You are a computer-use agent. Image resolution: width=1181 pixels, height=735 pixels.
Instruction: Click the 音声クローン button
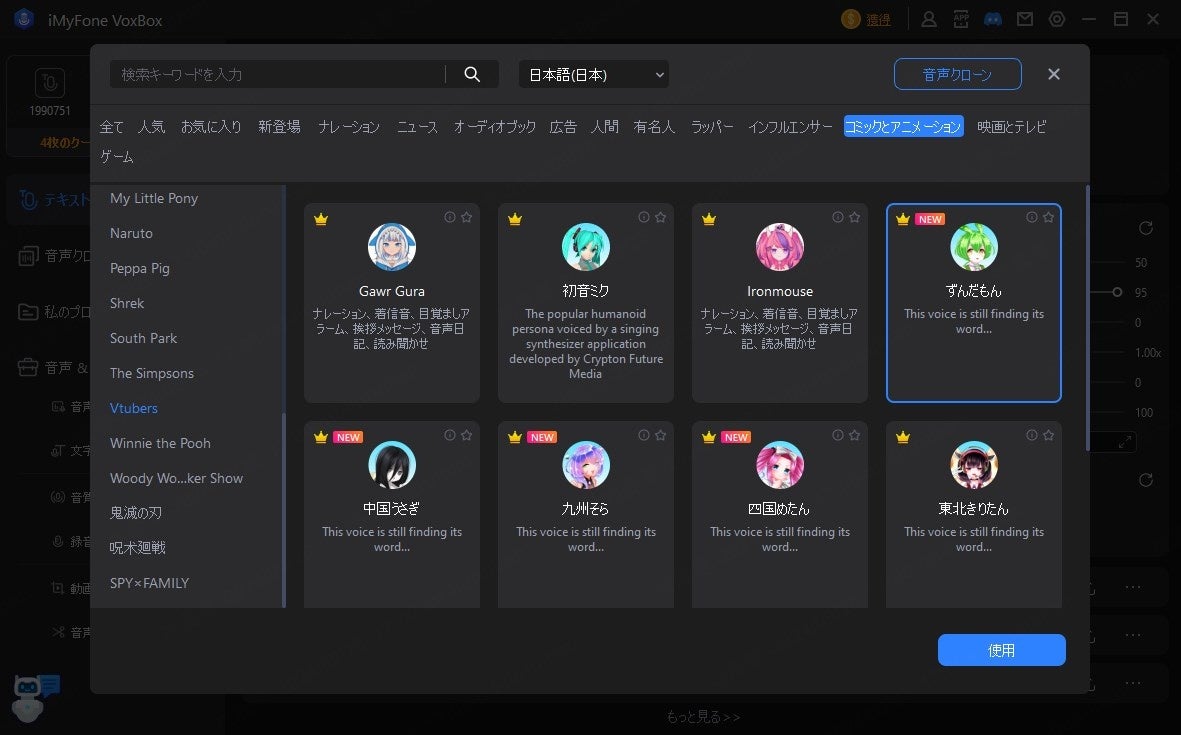click(x=957, y=74)
